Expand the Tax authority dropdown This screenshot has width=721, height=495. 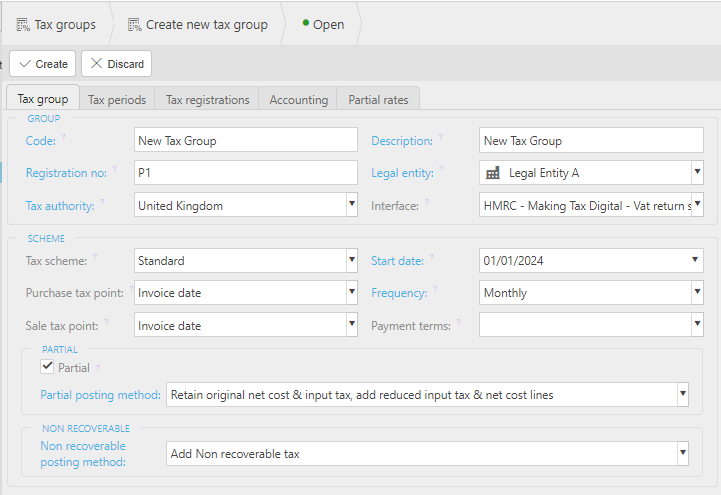coord(351,205)
